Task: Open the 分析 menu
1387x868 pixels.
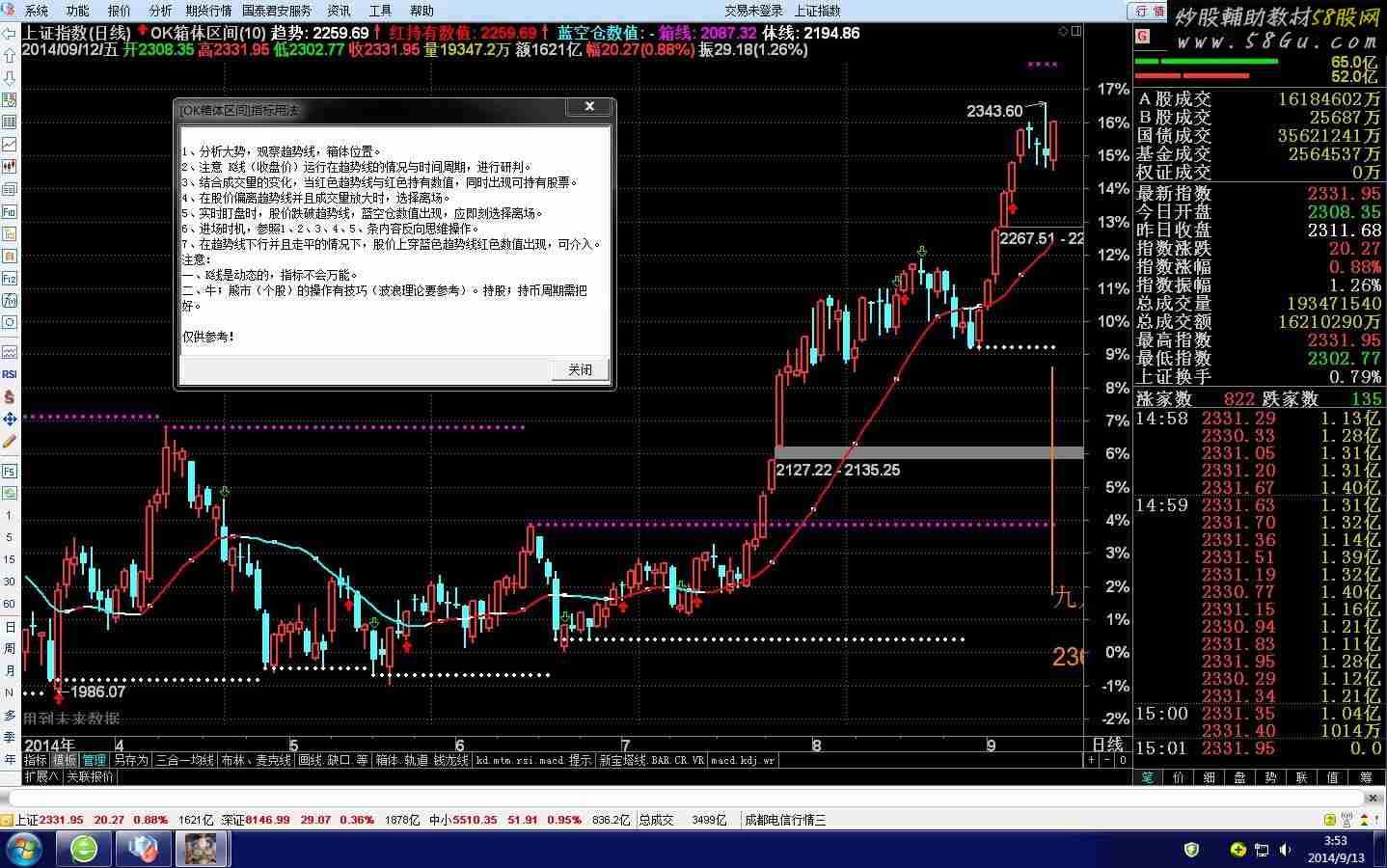Action: 160,11
